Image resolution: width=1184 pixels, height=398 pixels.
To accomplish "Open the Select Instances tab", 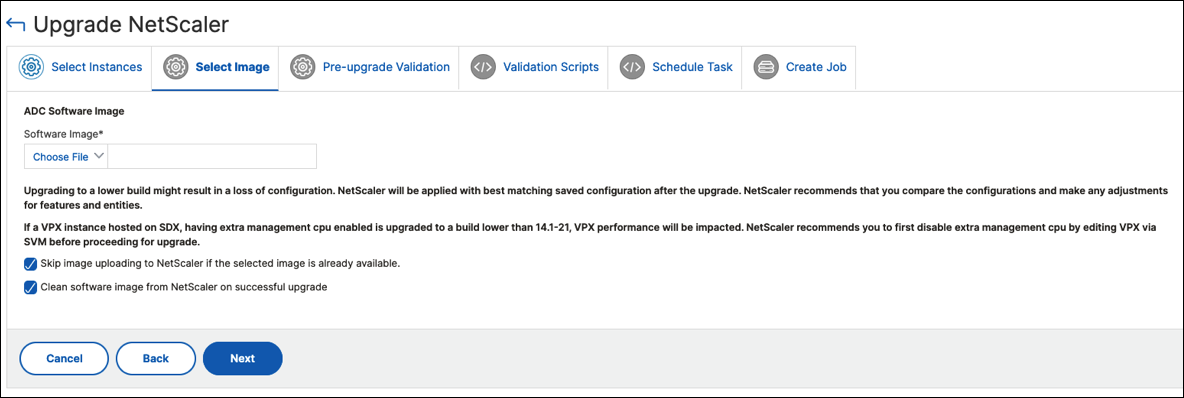I will [79, 67].
